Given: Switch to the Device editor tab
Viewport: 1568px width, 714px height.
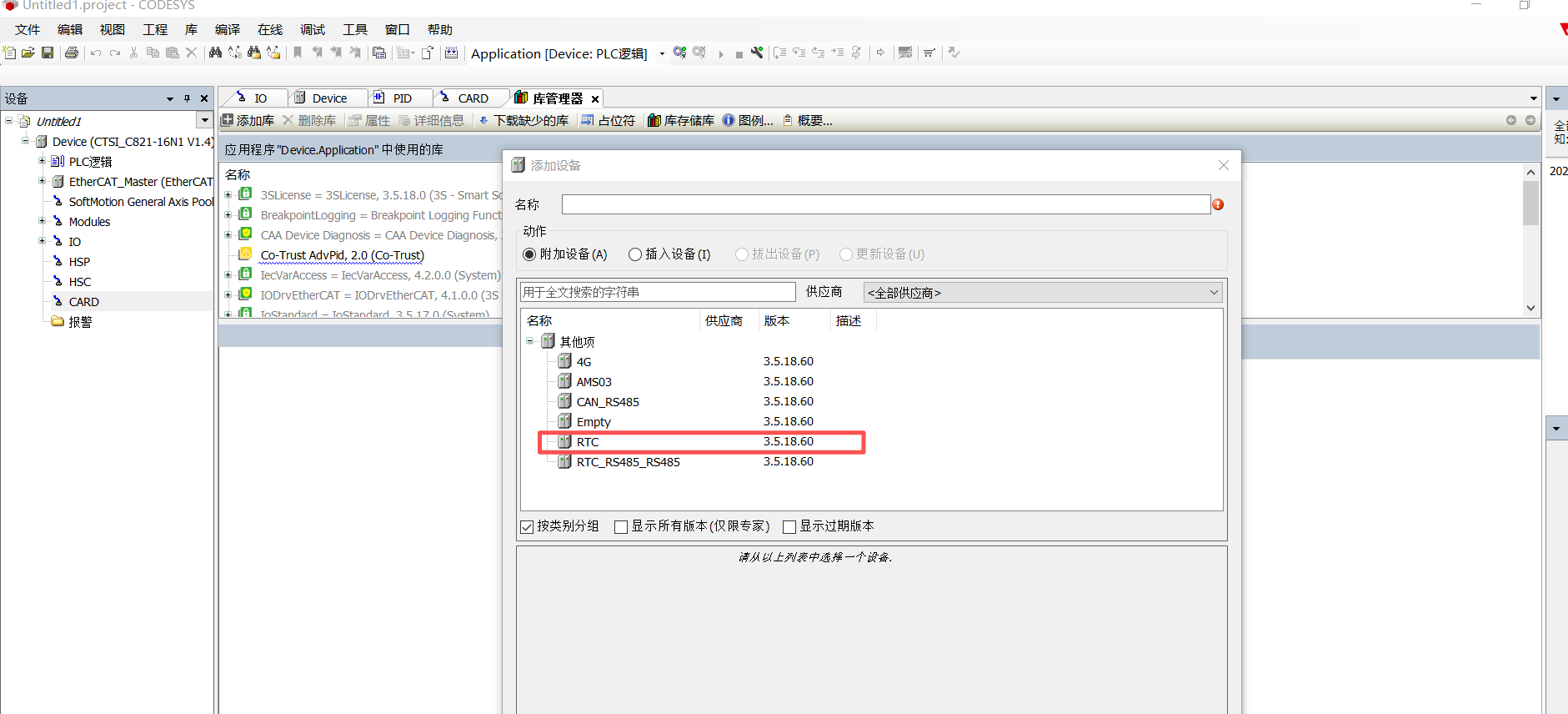Looking at the screenshot, I should click(x=328, y=98).
